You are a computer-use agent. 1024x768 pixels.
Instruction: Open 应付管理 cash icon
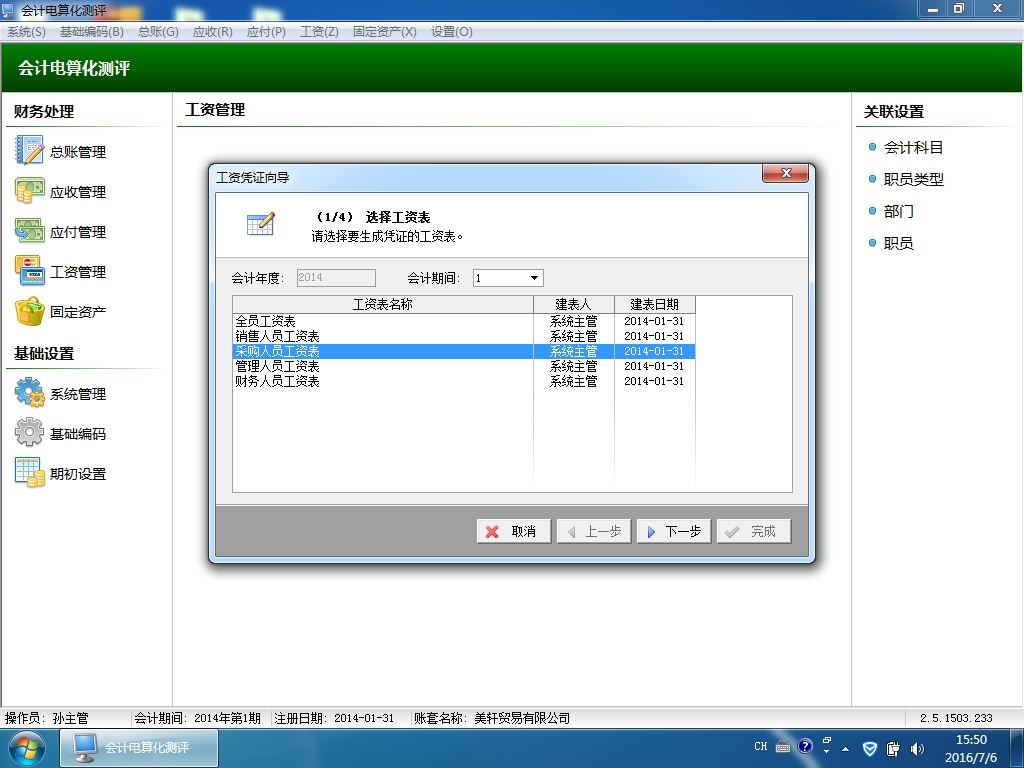tap(29, 231)
